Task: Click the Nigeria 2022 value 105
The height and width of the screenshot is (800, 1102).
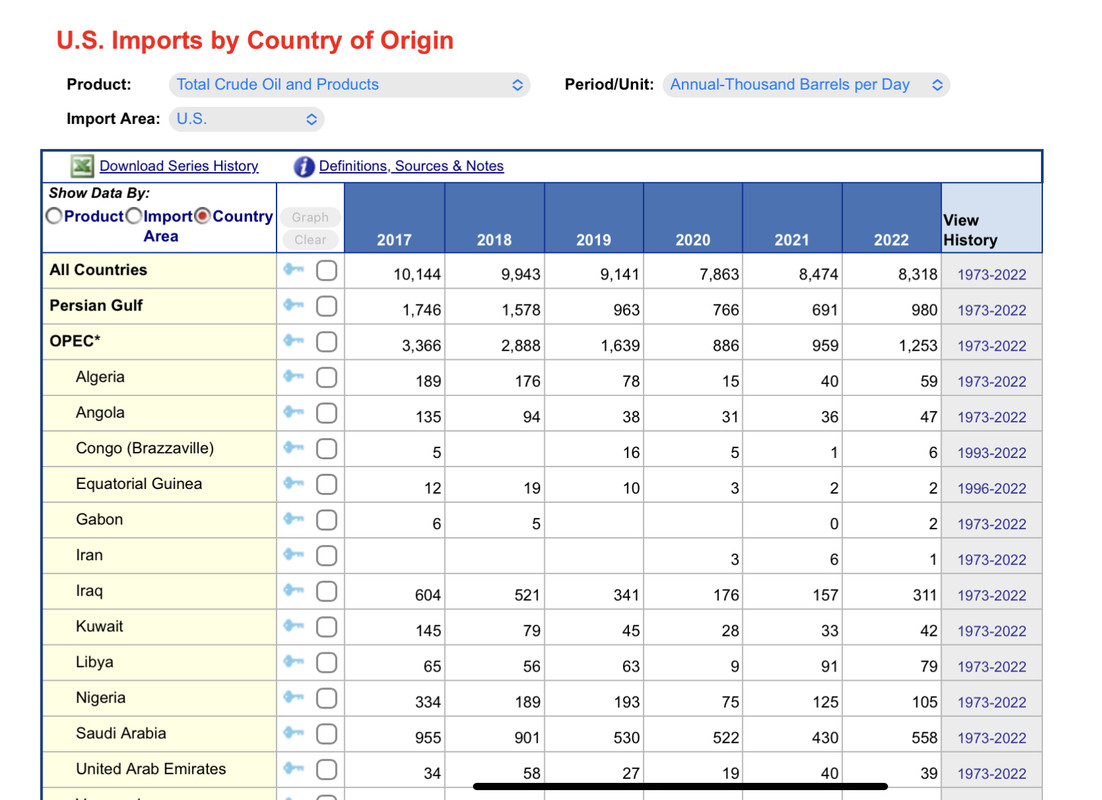Action: pos(924,702)
